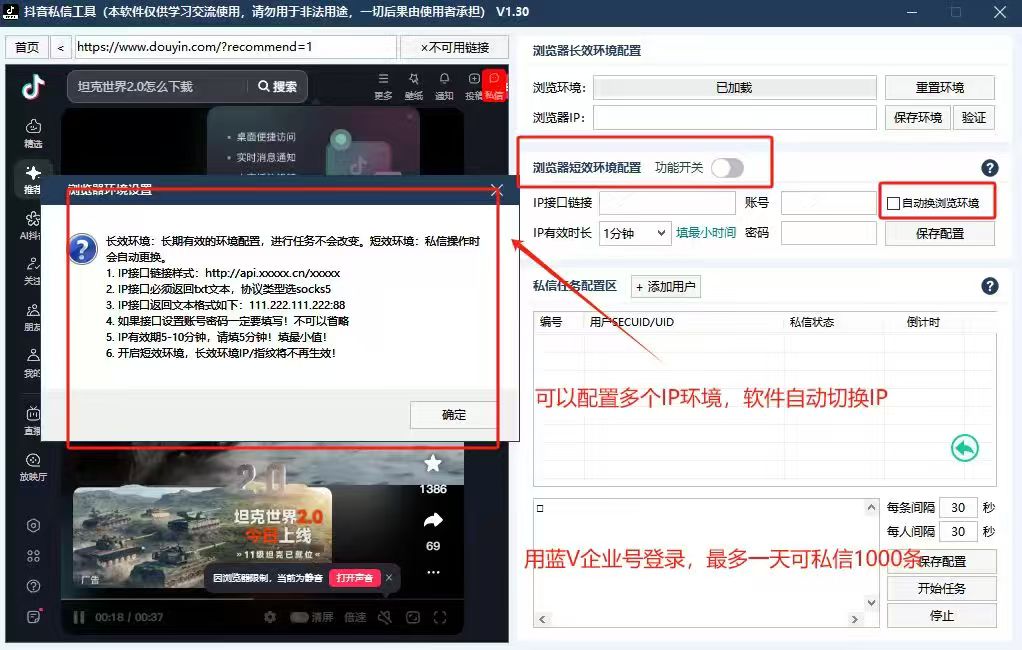Unmute with the crossed-speaker icon
This screenshot has height=650, width=1022.
pos(385,617)
